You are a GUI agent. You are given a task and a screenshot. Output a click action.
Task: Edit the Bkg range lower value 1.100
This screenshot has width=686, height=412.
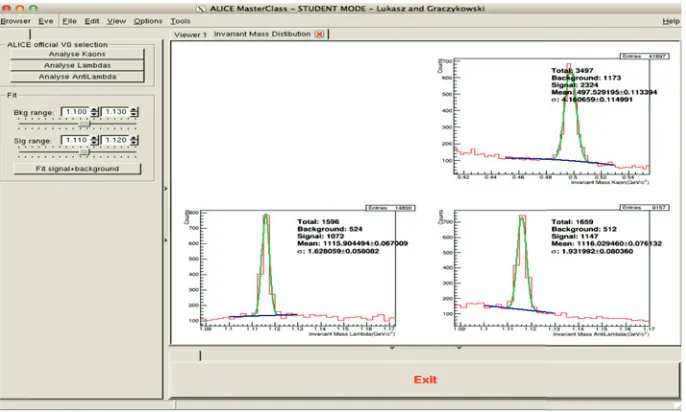[76, 112]
